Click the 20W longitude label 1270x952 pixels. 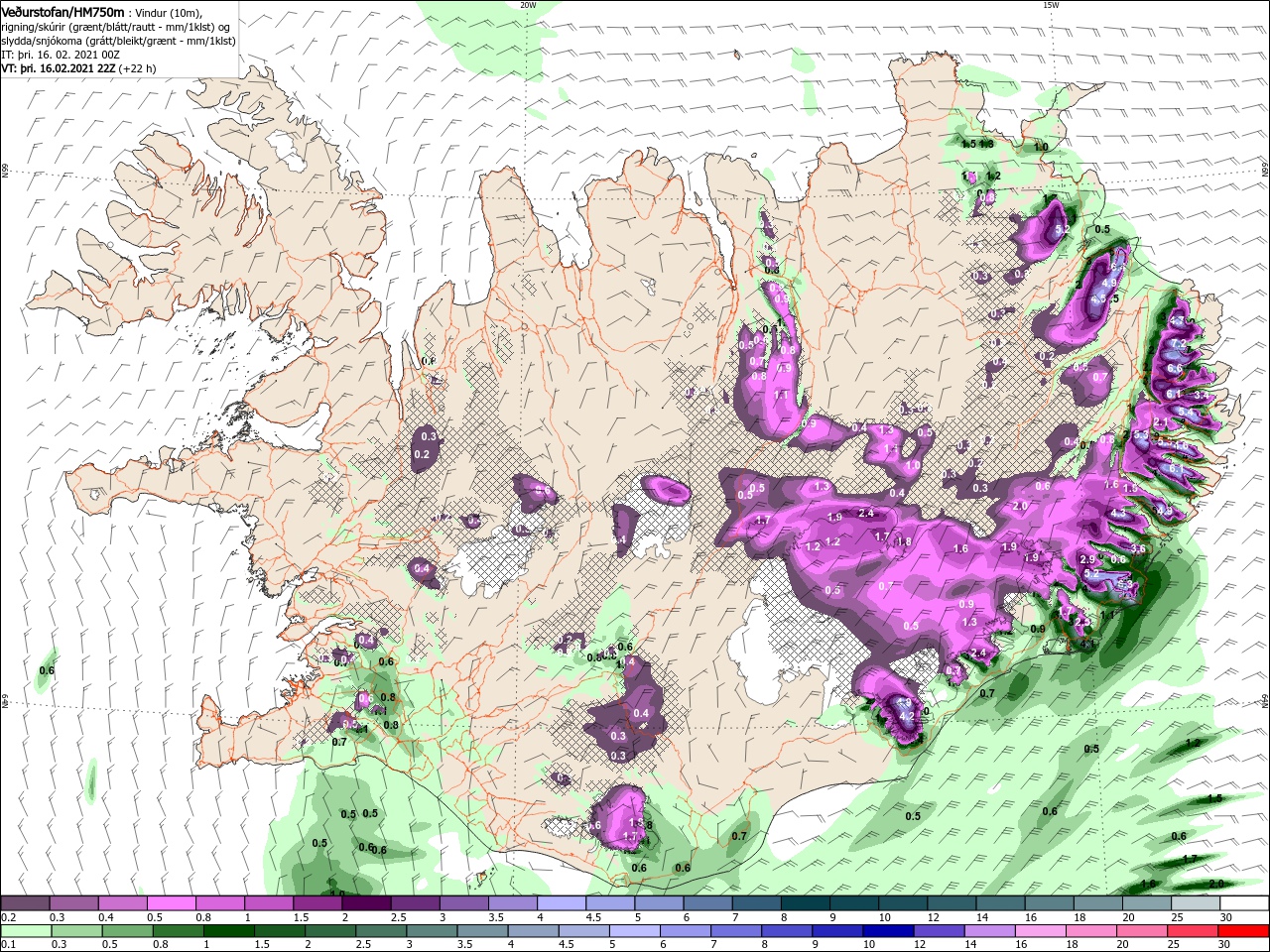[528, 5]
